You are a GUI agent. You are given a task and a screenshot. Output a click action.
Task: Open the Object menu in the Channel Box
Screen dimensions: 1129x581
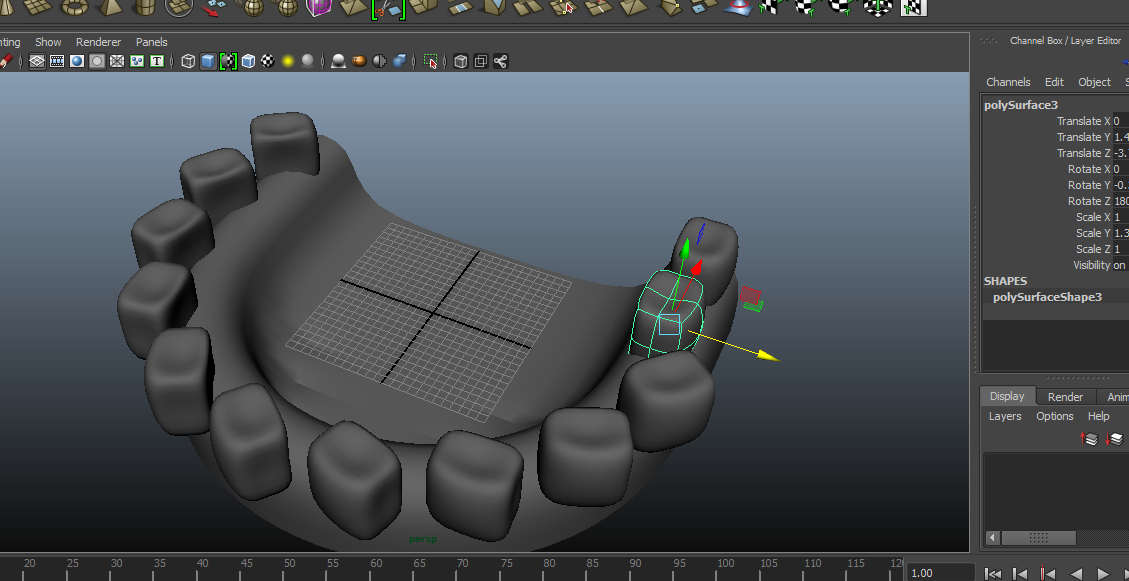click(x=1094, y=82)
